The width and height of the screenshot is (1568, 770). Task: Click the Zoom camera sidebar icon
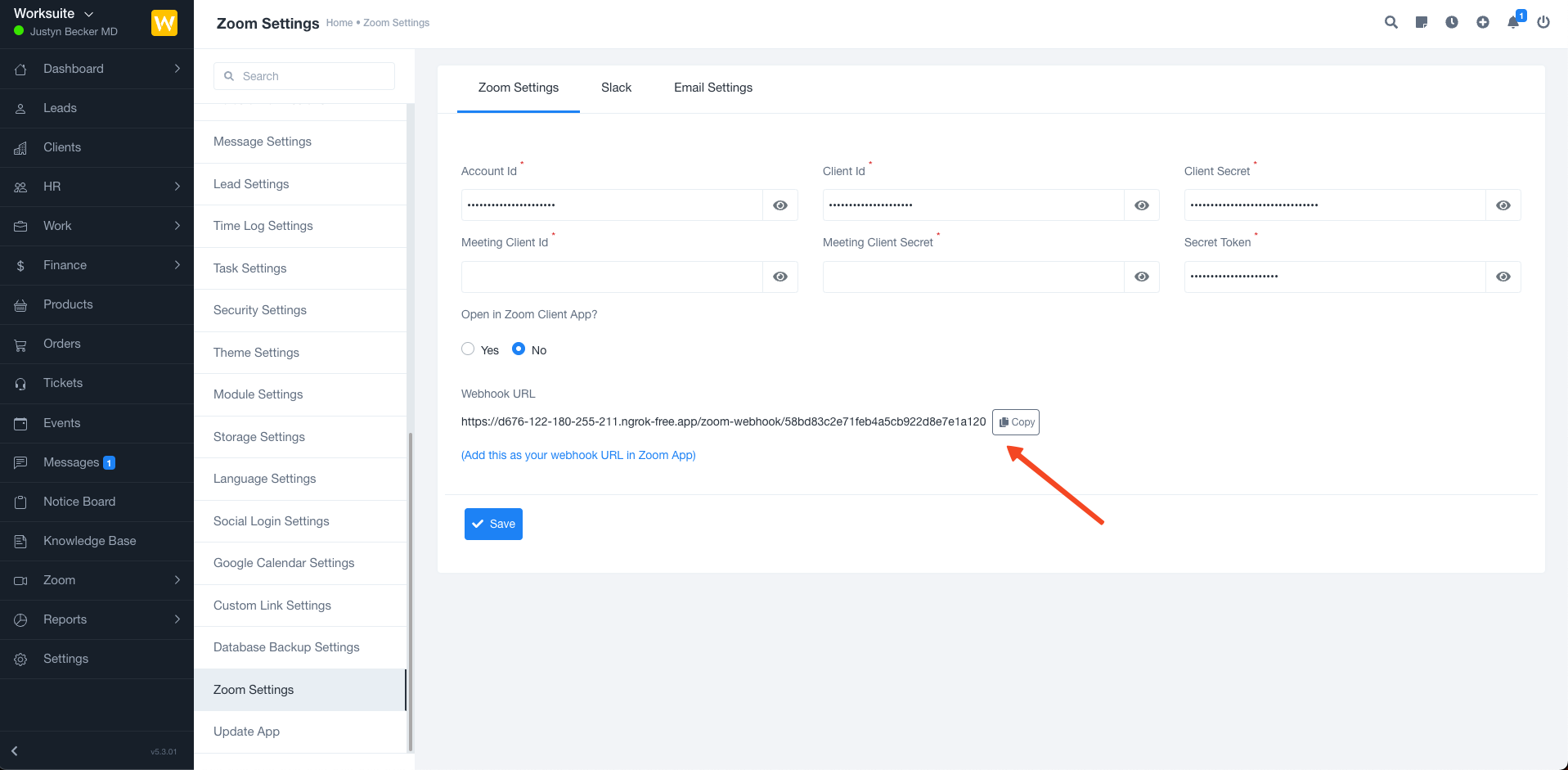point(20,581)
